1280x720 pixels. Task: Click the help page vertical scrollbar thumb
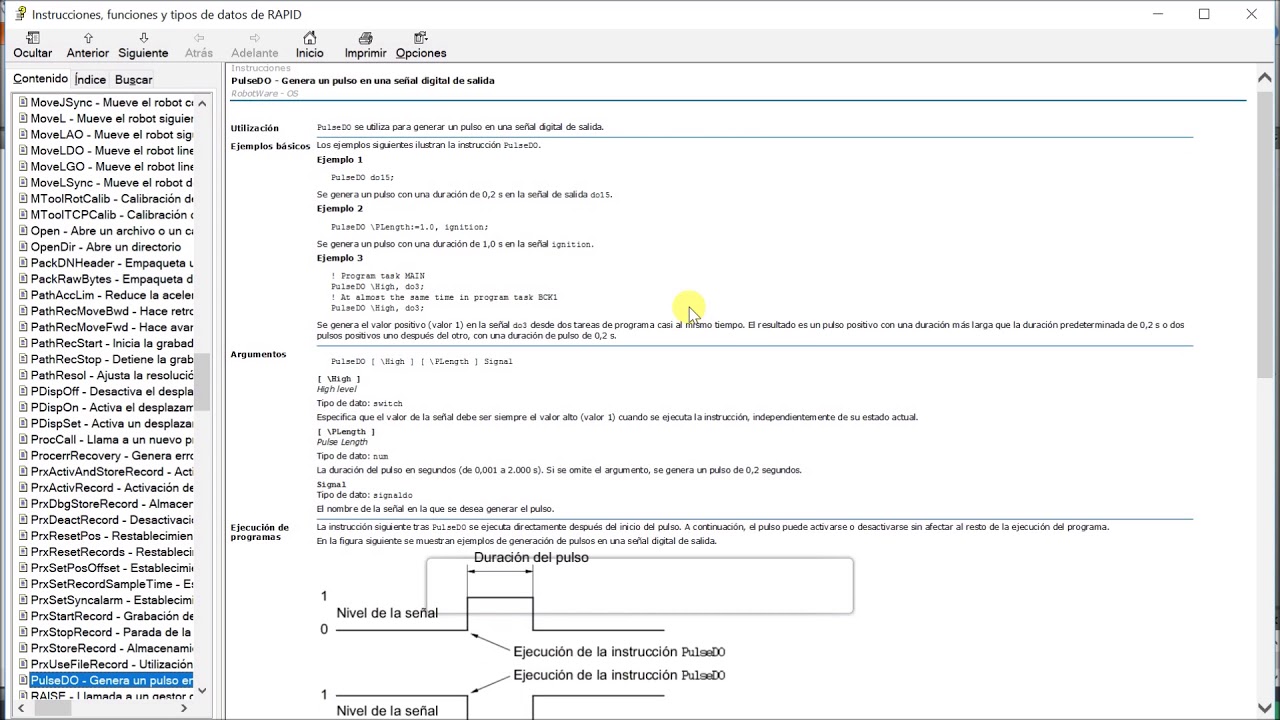pyautogui.click(x=1264, y=233)
